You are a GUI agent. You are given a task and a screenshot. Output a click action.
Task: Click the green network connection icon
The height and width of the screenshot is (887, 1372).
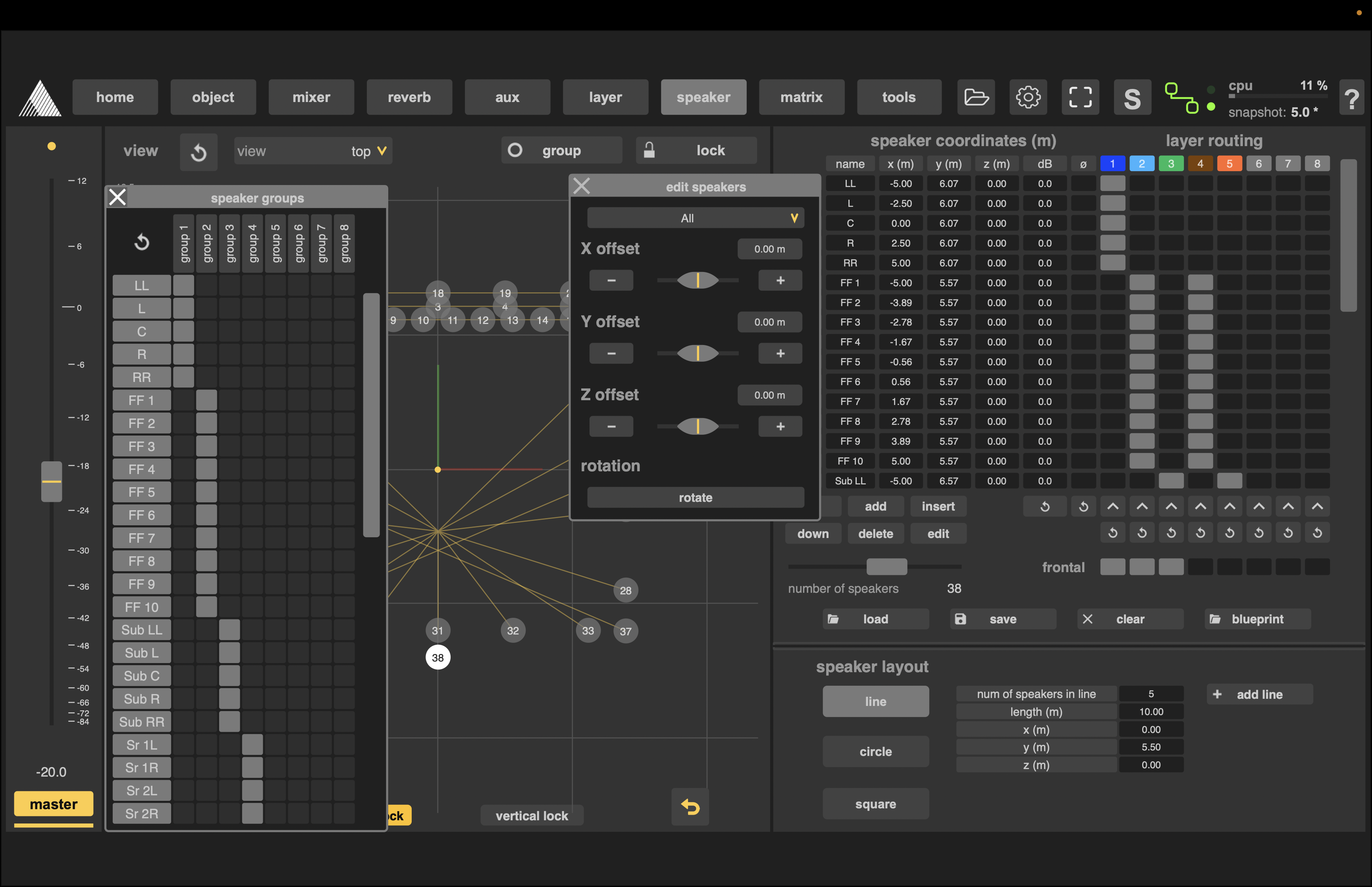pos(1181,98)
